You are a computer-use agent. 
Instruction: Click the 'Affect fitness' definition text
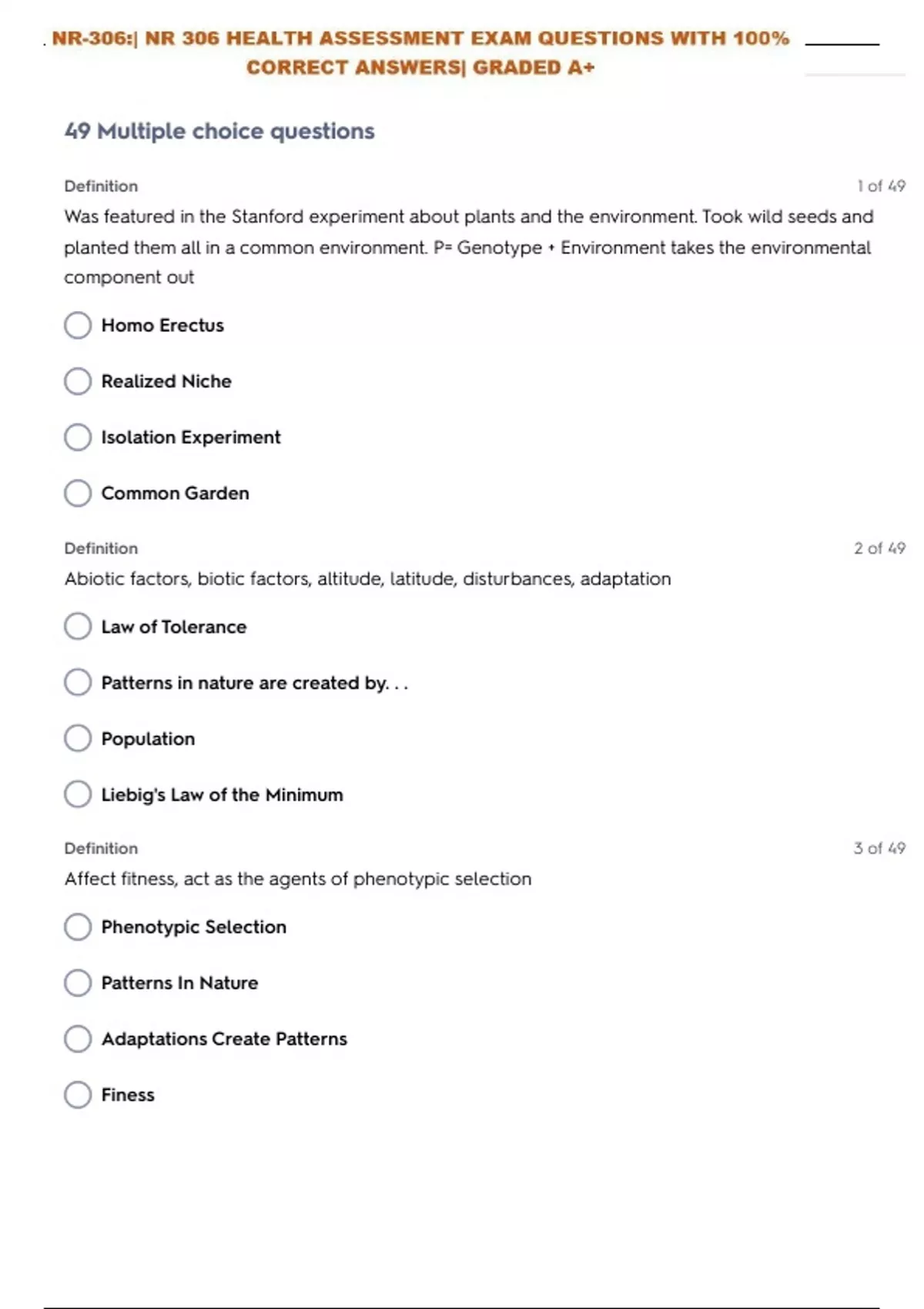click(298, 879)
